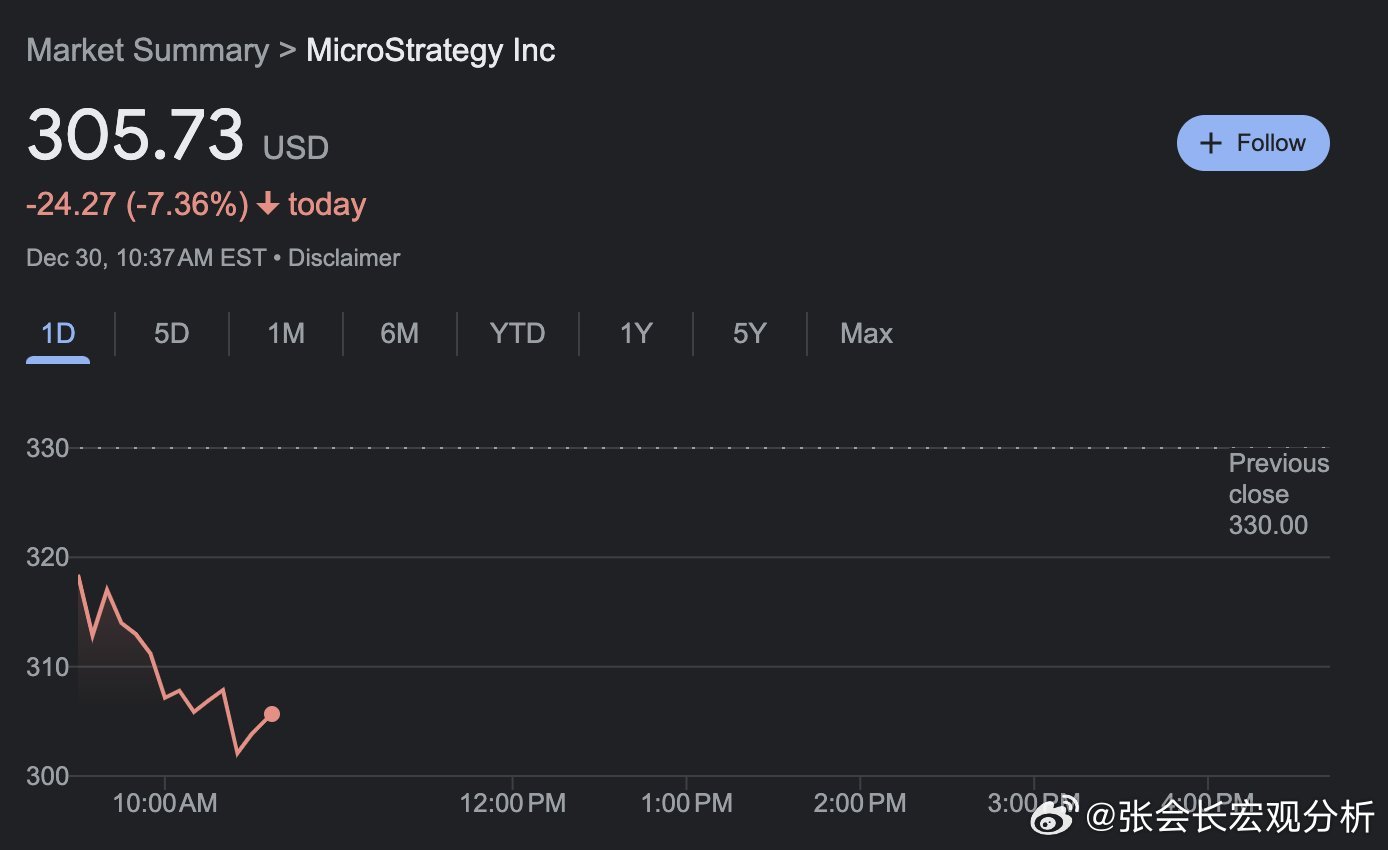Show the YTD chart range

(517, 333)
